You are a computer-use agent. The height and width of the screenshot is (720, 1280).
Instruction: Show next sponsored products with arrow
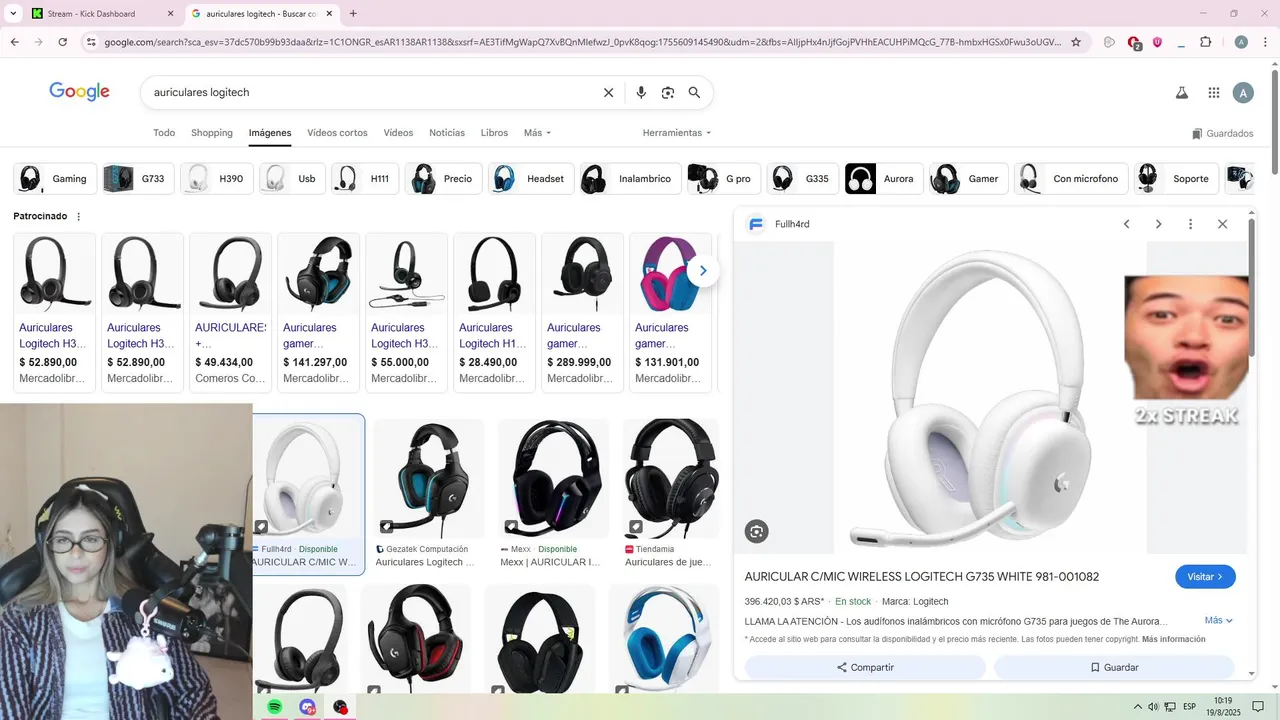pyautogui.click(x=703, y=270)
